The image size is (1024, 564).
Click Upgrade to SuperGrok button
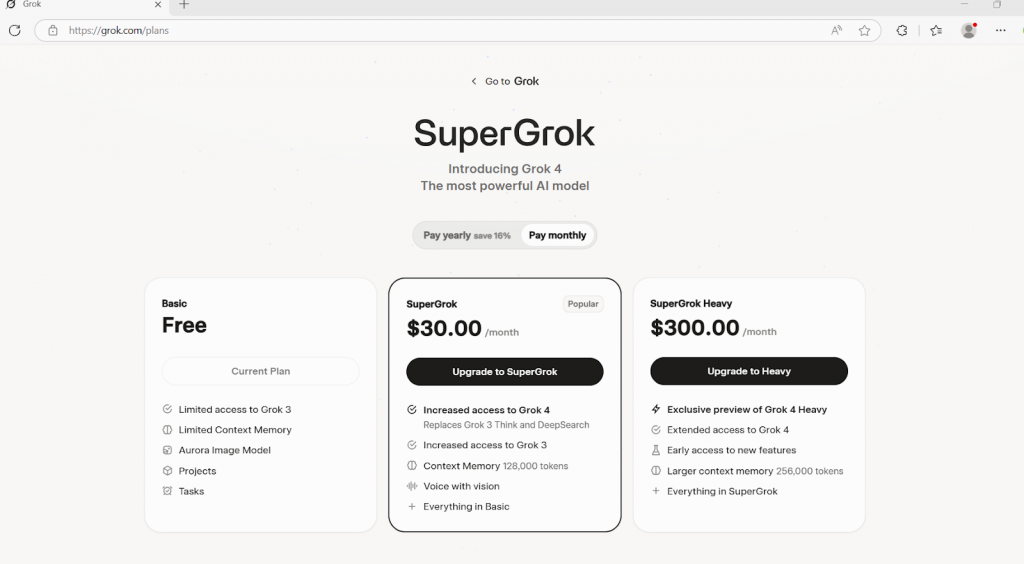pyautogui.click(x=504, y=371)
